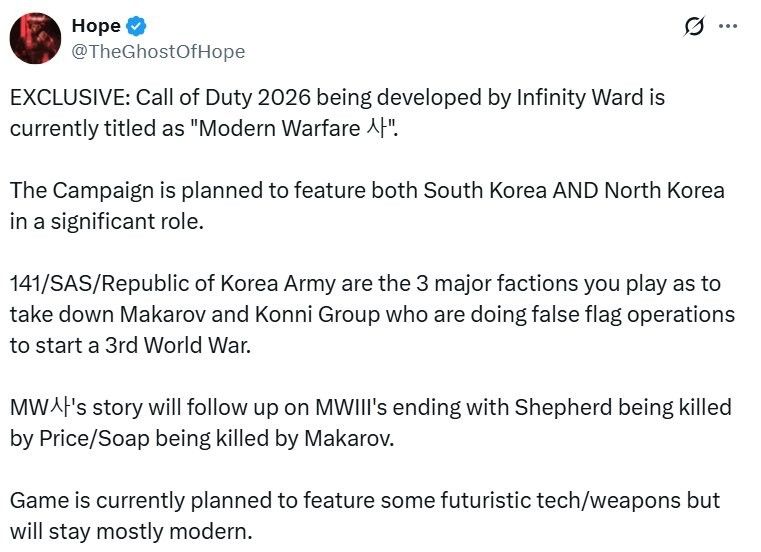Screen dimensions: 761x552
Task: Open the three-dot more options menu
Action: tap(735, 27)
